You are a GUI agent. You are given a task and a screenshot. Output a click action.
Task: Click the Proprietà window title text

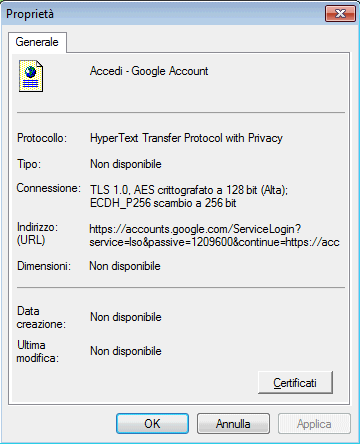(x=30, y=14)
